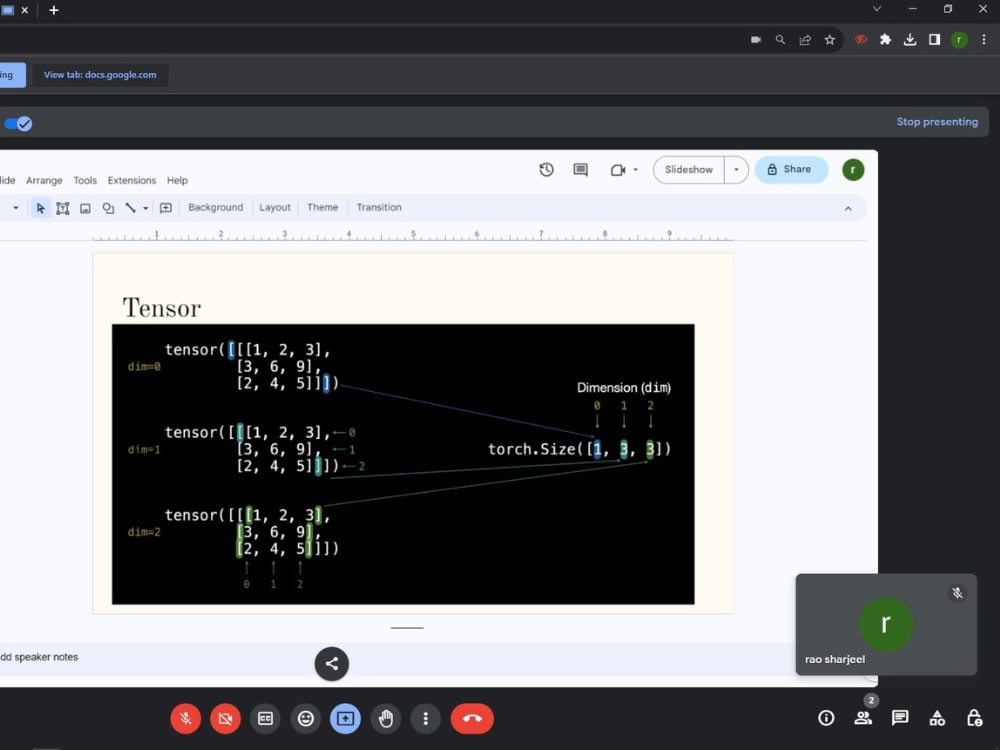This screenshot has height=750, width=1000.
Task: Open the Help menu
Action: [x=177, y=180]
